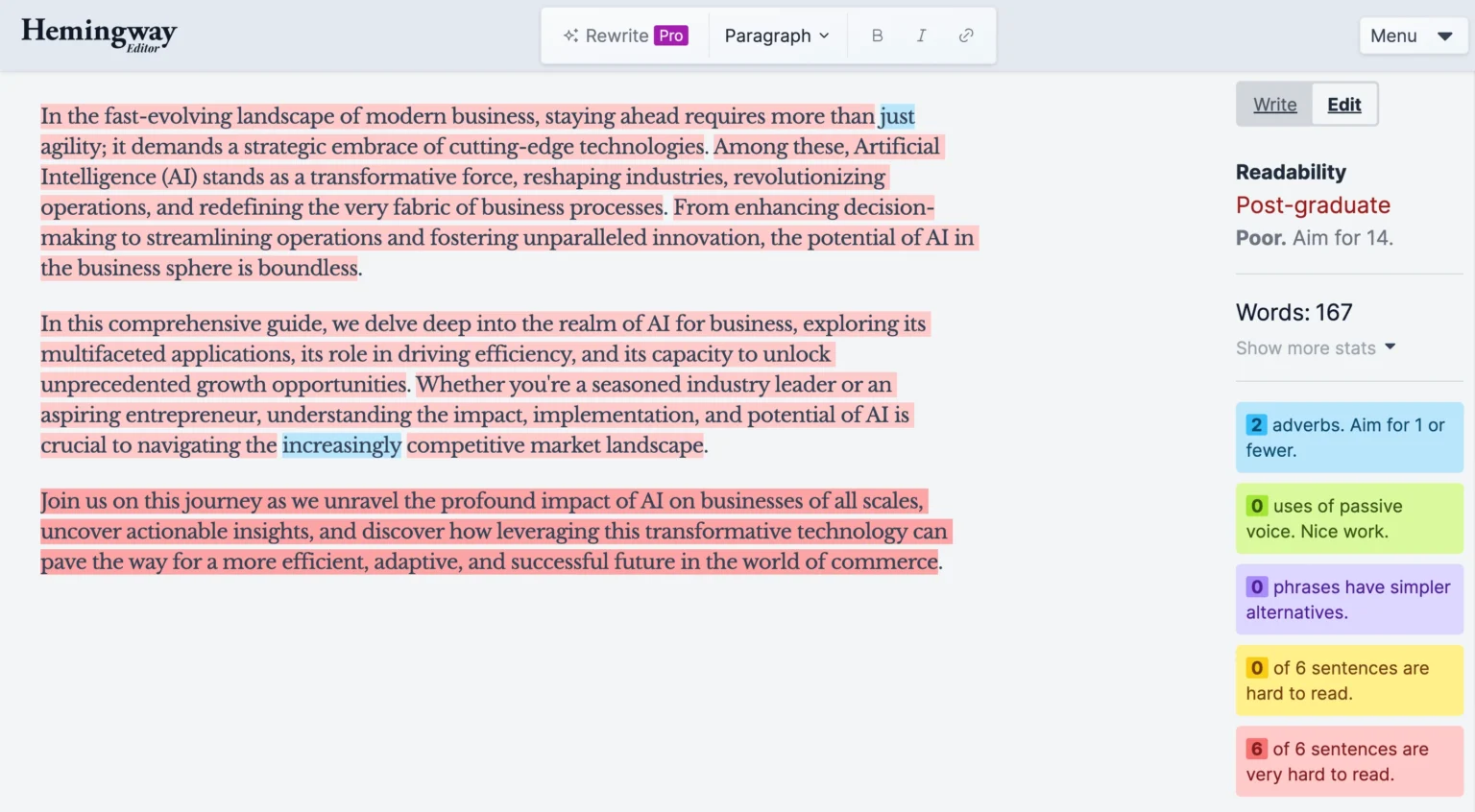This screenshot has height=812, width=1475.
Task: Click the Hemingway Editor logo
Action: 99,35
